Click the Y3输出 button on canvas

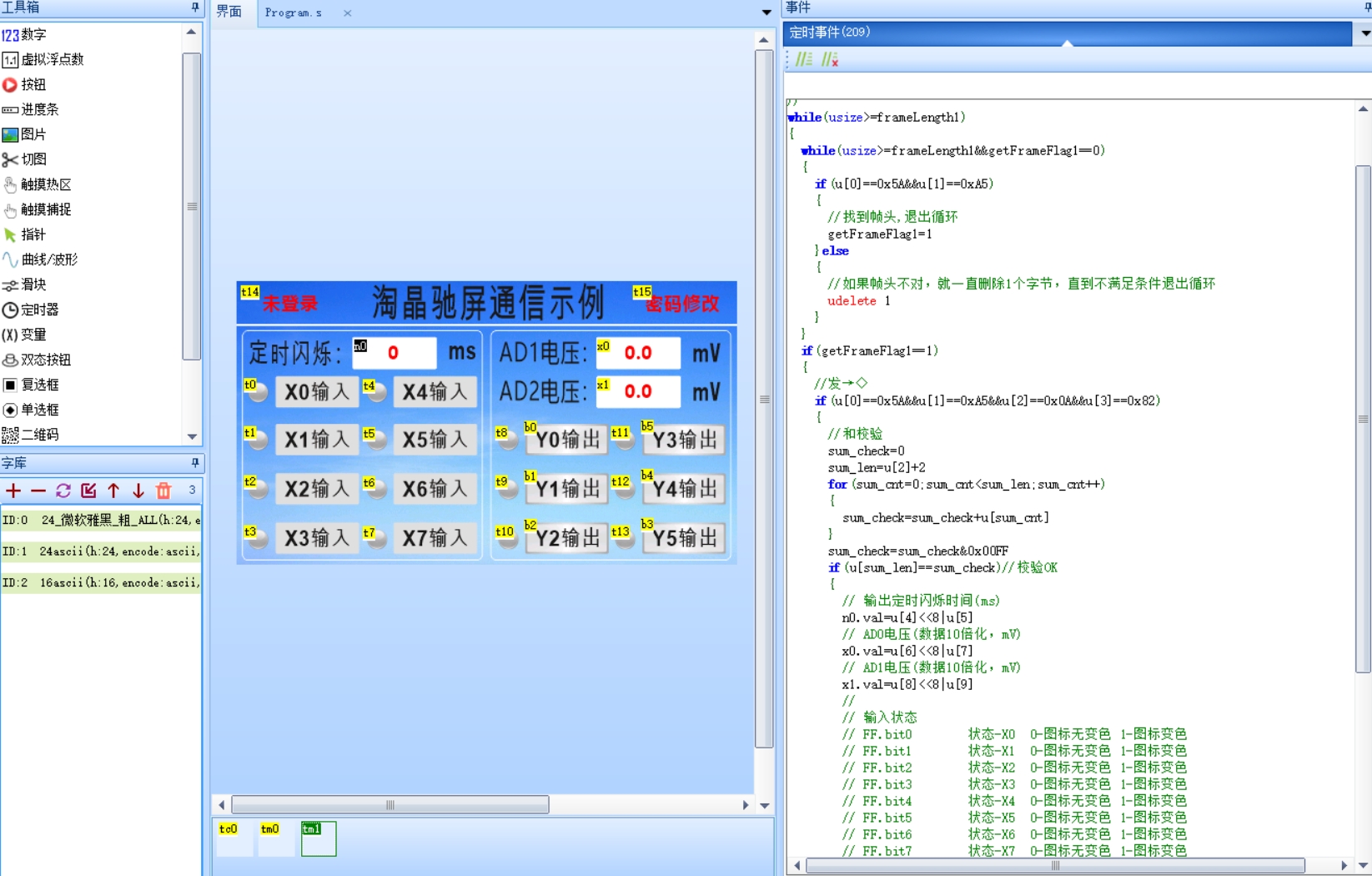(x=684, y=440)
